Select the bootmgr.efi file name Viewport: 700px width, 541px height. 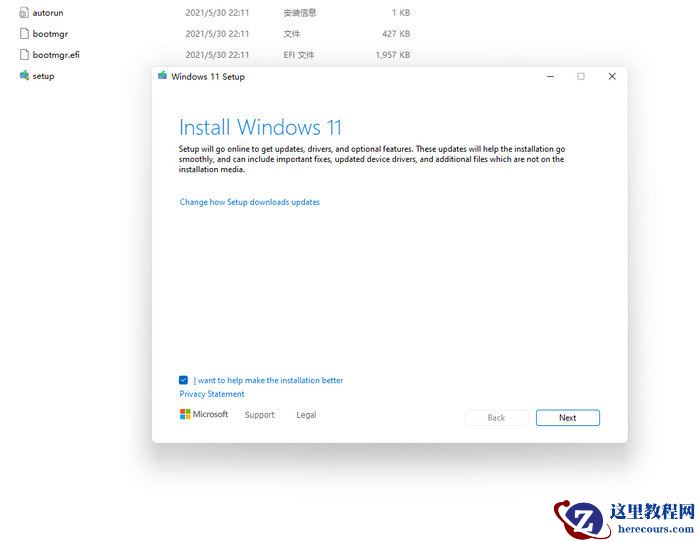click(56, 55)
